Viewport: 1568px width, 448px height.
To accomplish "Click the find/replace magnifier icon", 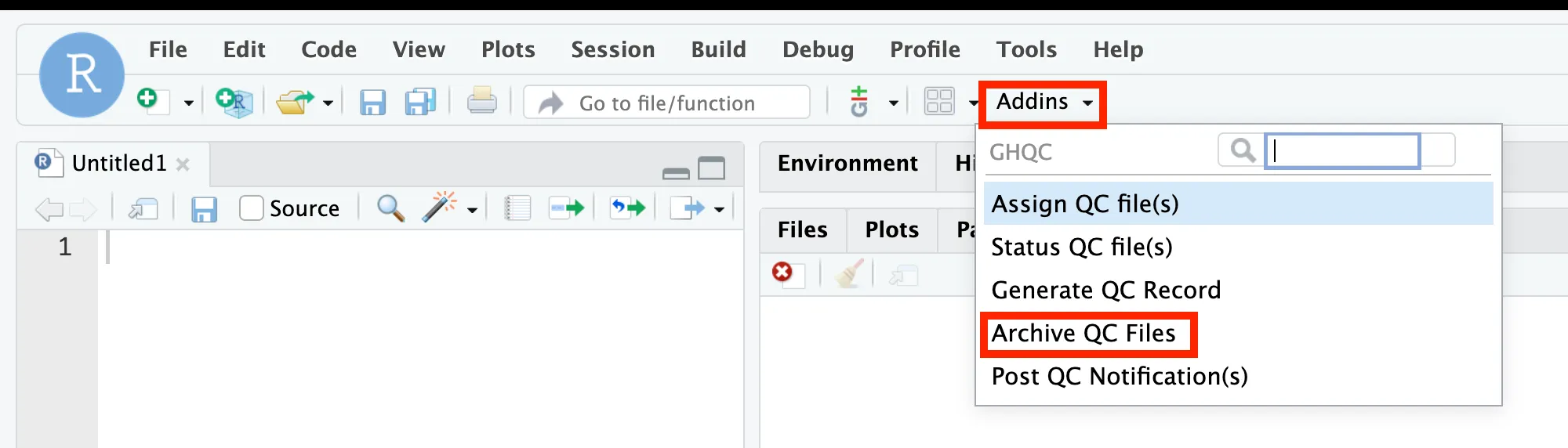I will coord(390,208).
